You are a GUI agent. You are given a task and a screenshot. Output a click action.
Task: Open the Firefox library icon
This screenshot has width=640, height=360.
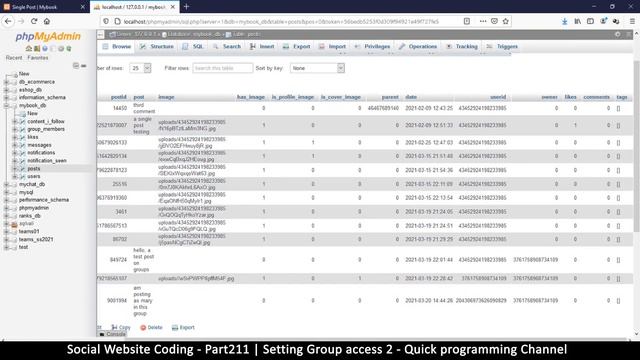577,21
